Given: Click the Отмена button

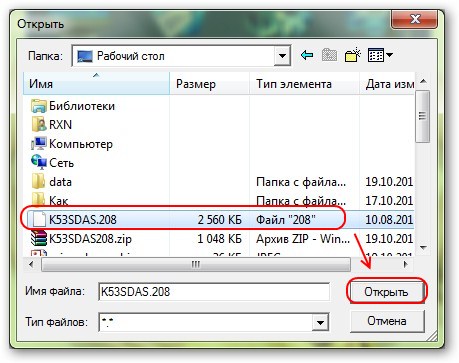Looking at the screenshot, I should tap(387, 321).
